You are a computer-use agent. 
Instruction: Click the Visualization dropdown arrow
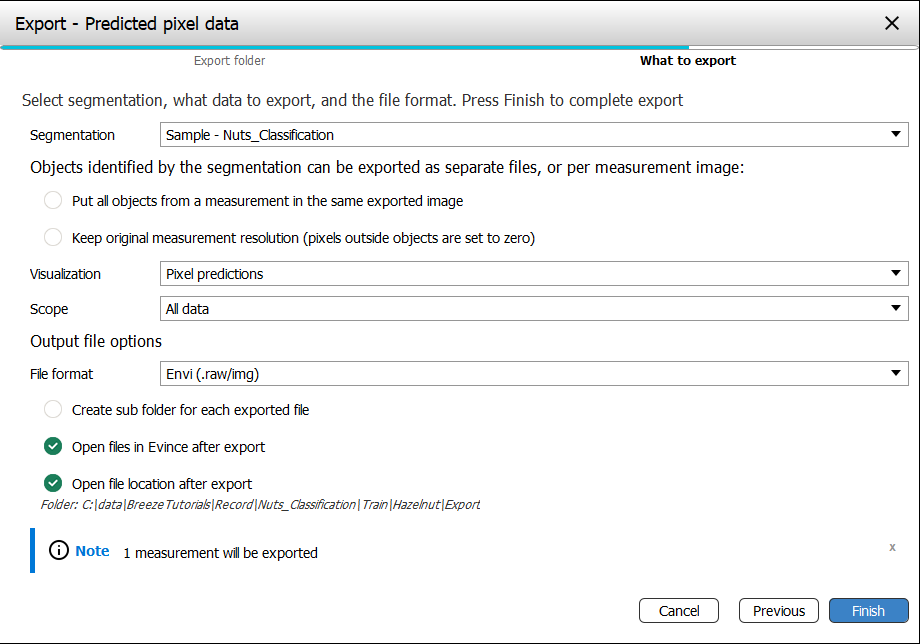[896, 274]
